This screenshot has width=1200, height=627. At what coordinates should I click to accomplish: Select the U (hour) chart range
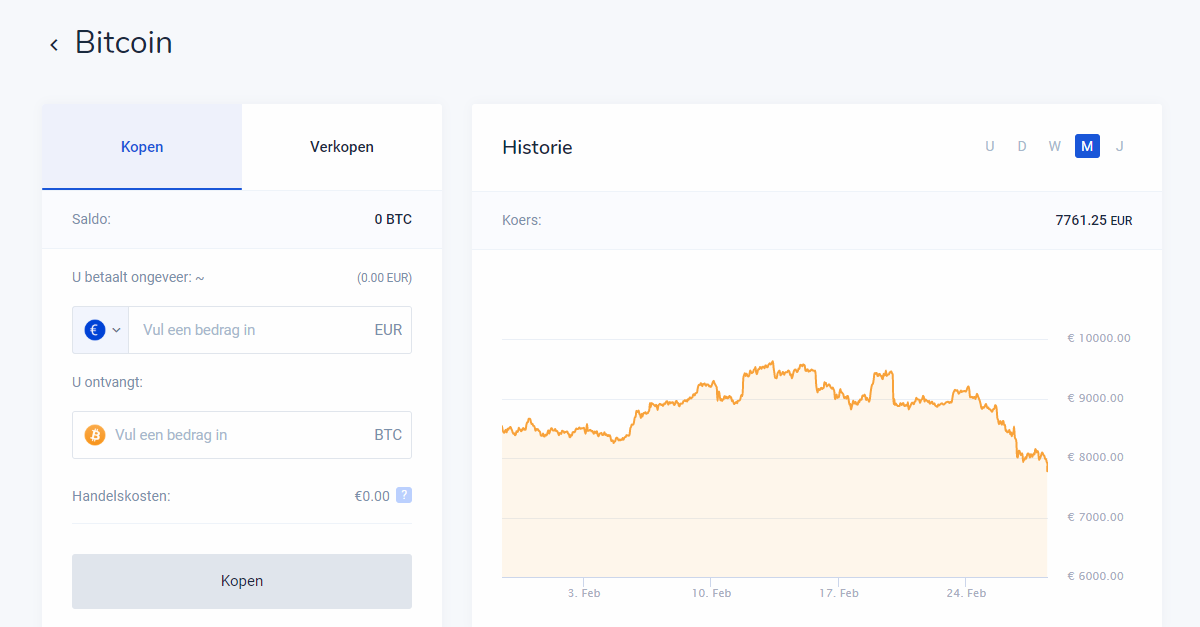coord(990,146)
